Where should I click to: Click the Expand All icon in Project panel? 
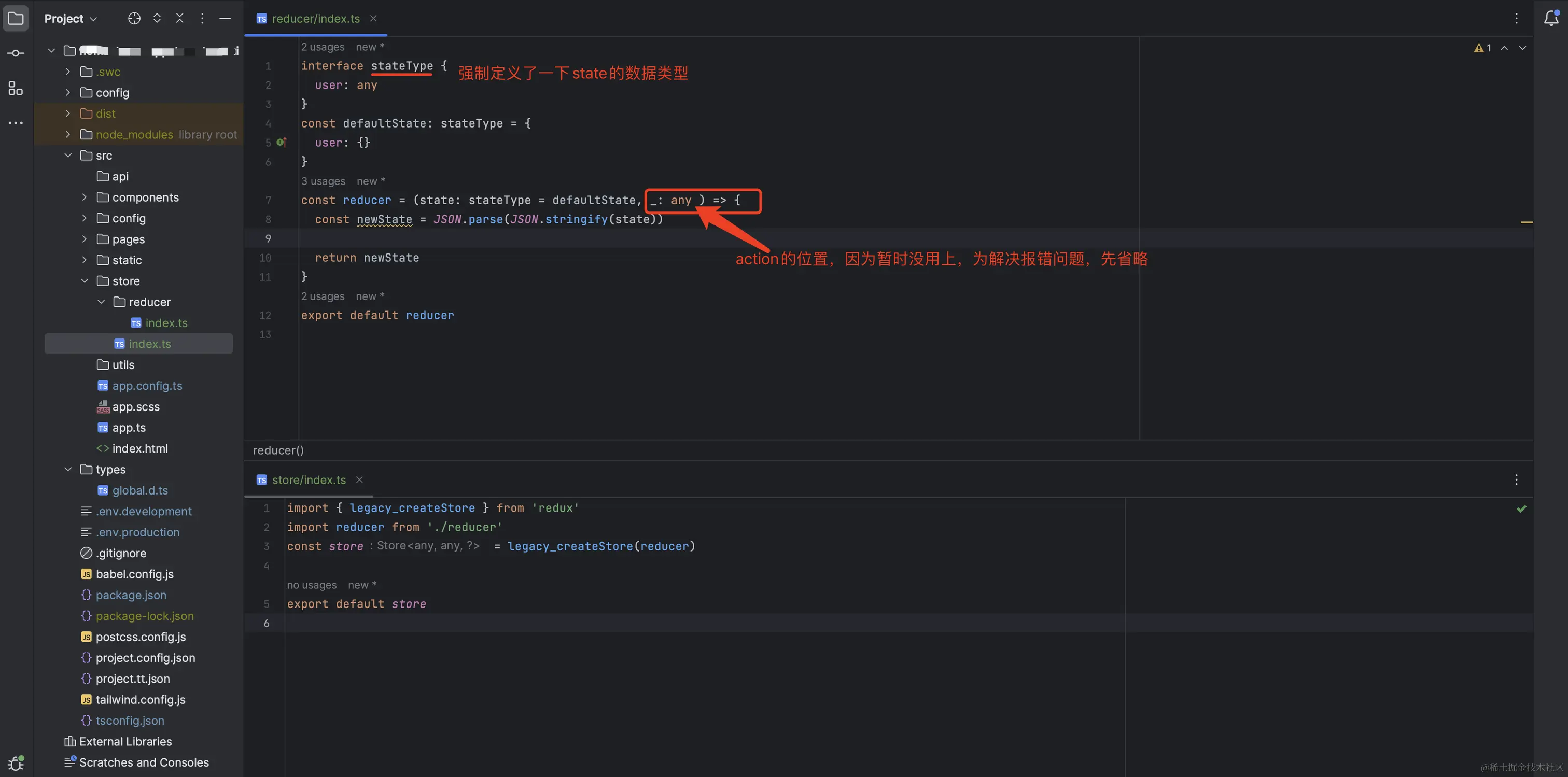pyautogui.click(x=157, y=18)
